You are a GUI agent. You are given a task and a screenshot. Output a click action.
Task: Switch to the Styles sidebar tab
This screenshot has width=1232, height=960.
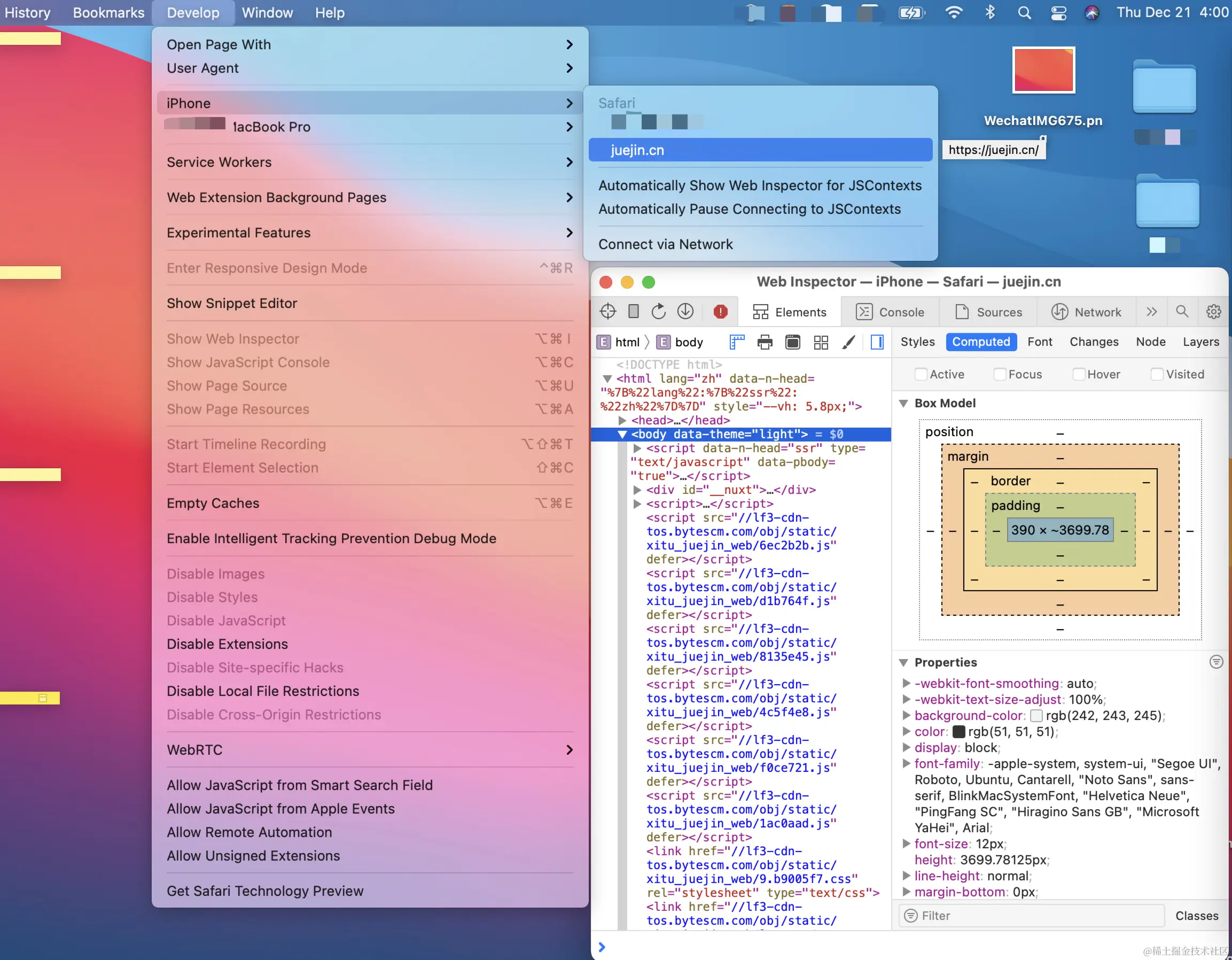coord(917,342)
